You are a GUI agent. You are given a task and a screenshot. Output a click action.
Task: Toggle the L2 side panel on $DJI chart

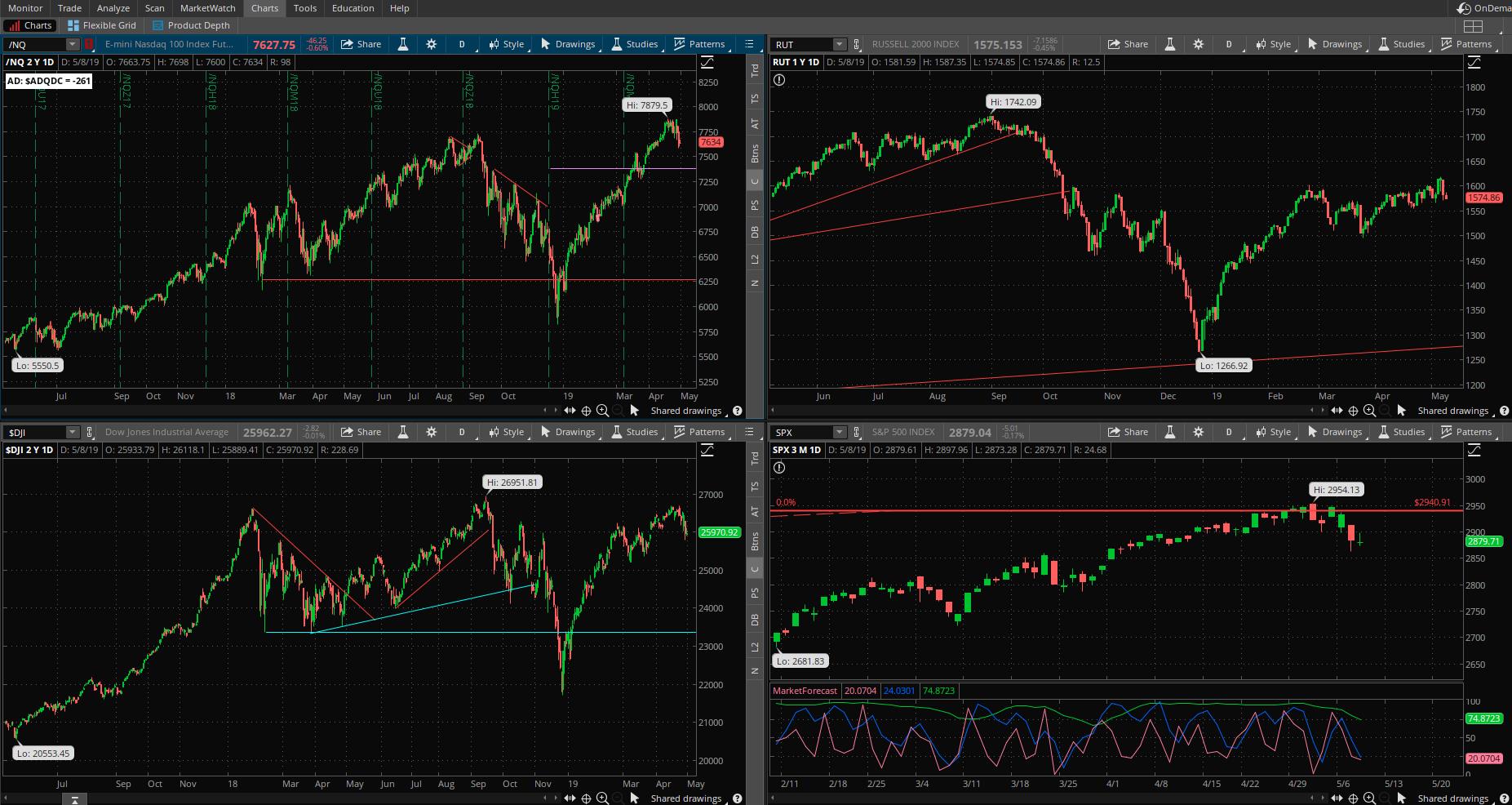click(x=755, y=647)
